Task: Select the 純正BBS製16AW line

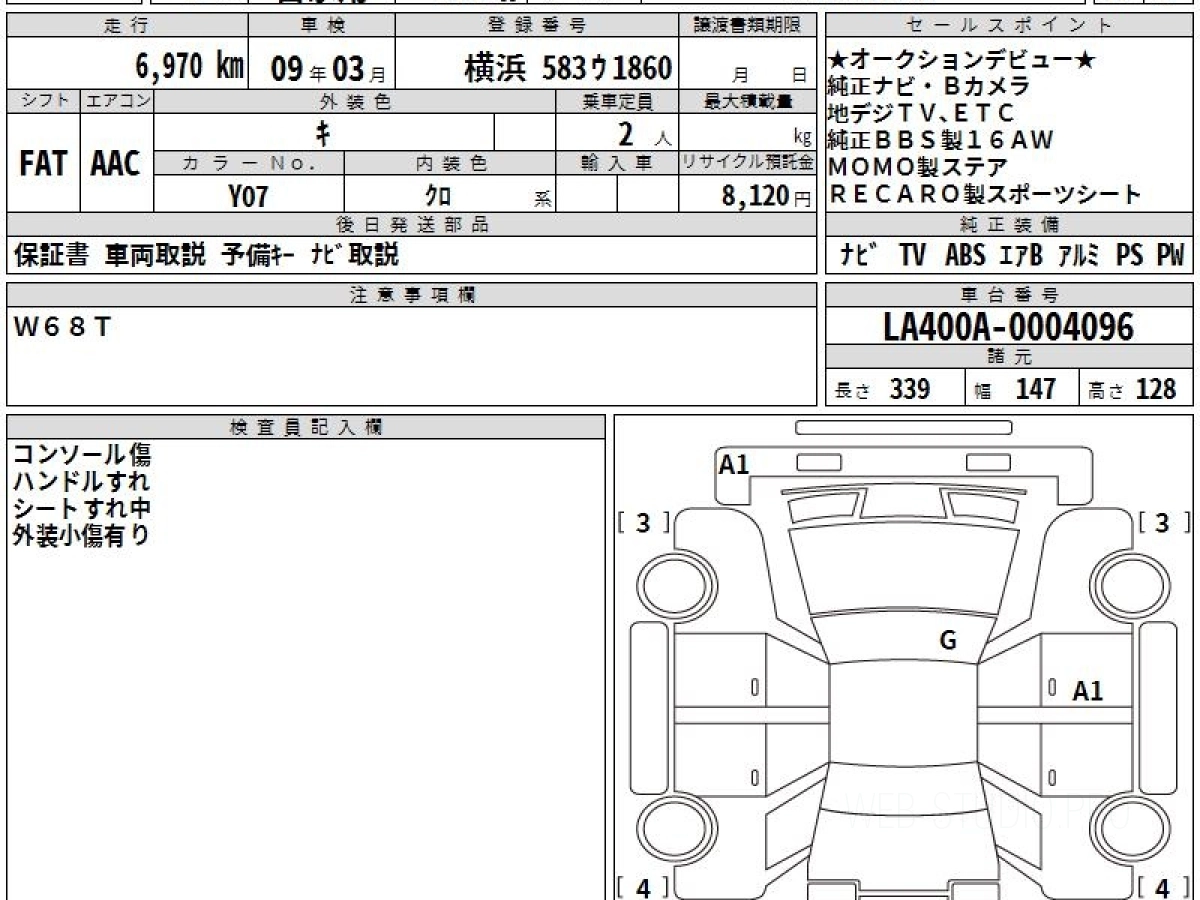Action: point(941,140)
